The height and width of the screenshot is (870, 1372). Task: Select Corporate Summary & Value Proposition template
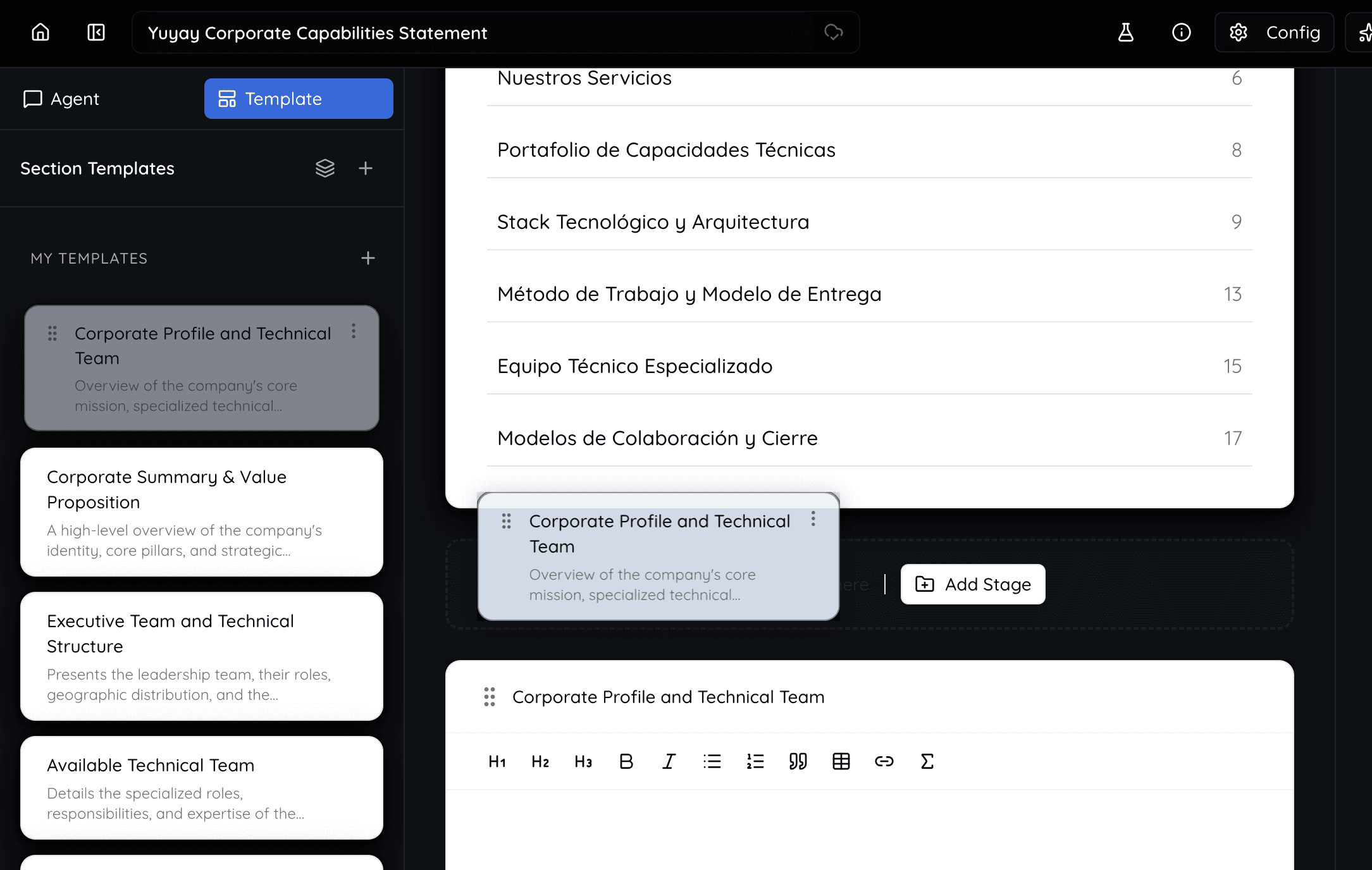[202, 512]
